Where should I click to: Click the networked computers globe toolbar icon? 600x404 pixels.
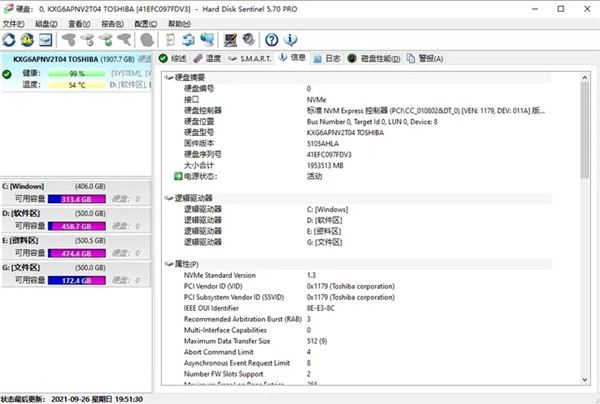tap(207, 40)
